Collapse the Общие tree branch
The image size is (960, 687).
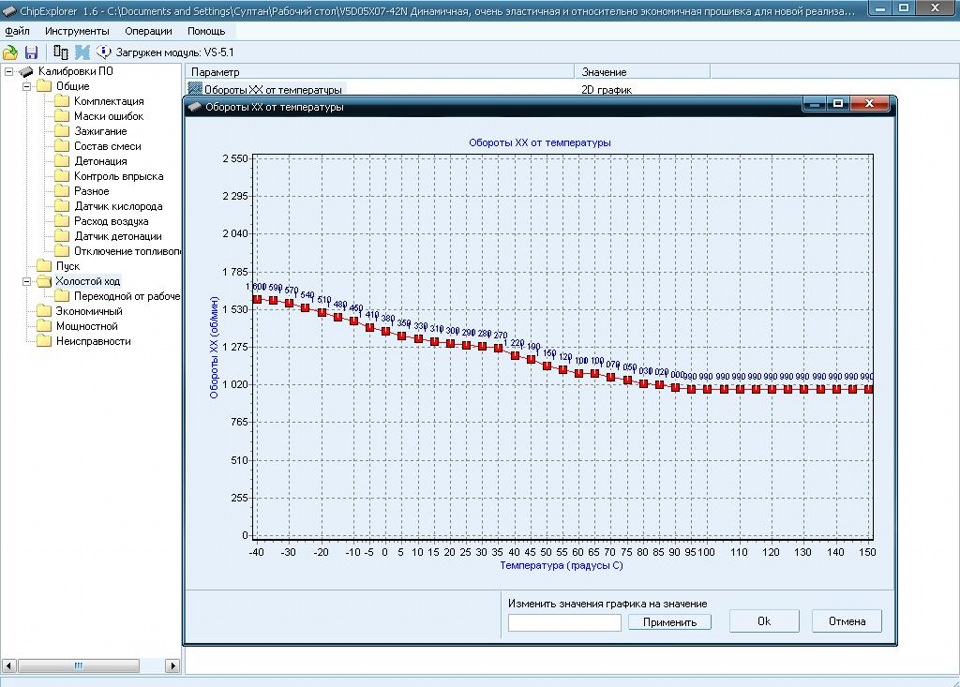pyautogui.click(x=27, y=86)
